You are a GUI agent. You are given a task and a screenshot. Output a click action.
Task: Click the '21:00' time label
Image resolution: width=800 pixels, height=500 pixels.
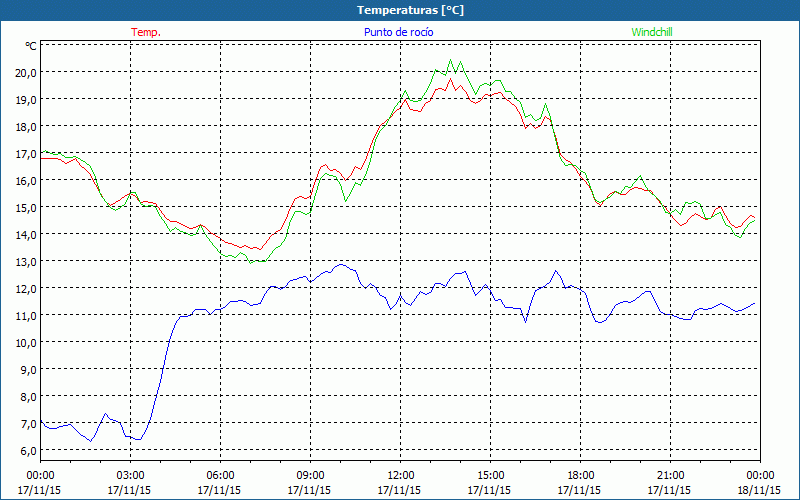point(670,476)
